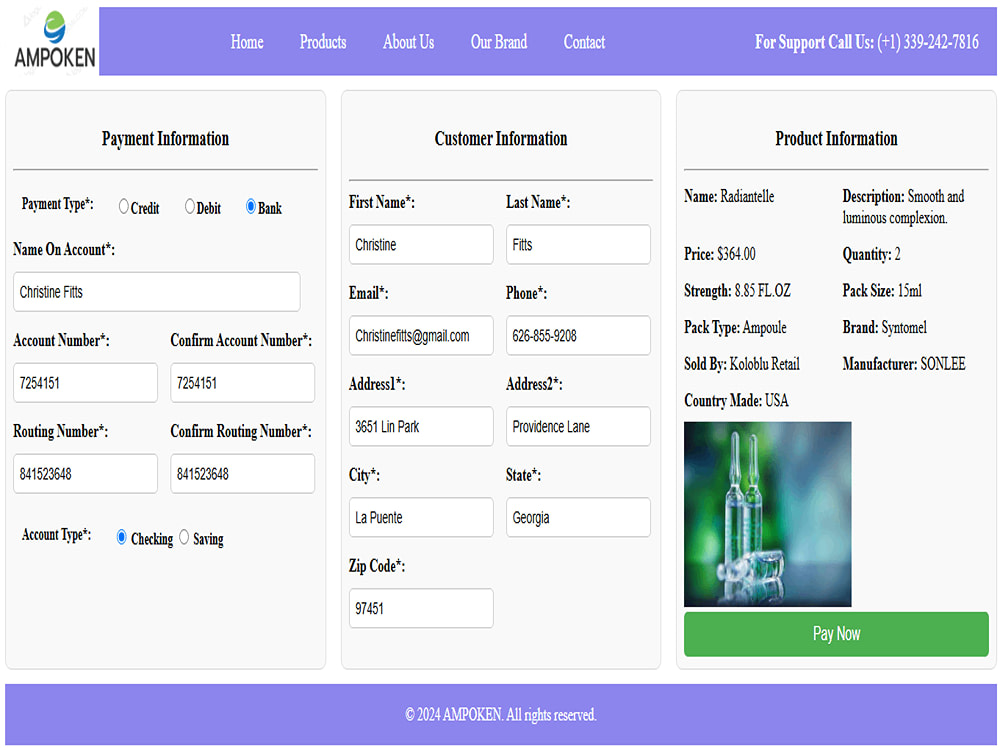The width and height of the screenshot is (1000, 750).
Task: Focus the Zip Code field
Action: point(421,608)
